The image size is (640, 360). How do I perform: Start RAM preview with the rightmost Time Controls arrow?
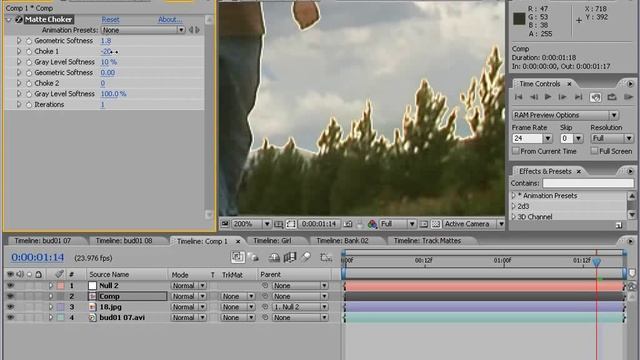[628, 97]
